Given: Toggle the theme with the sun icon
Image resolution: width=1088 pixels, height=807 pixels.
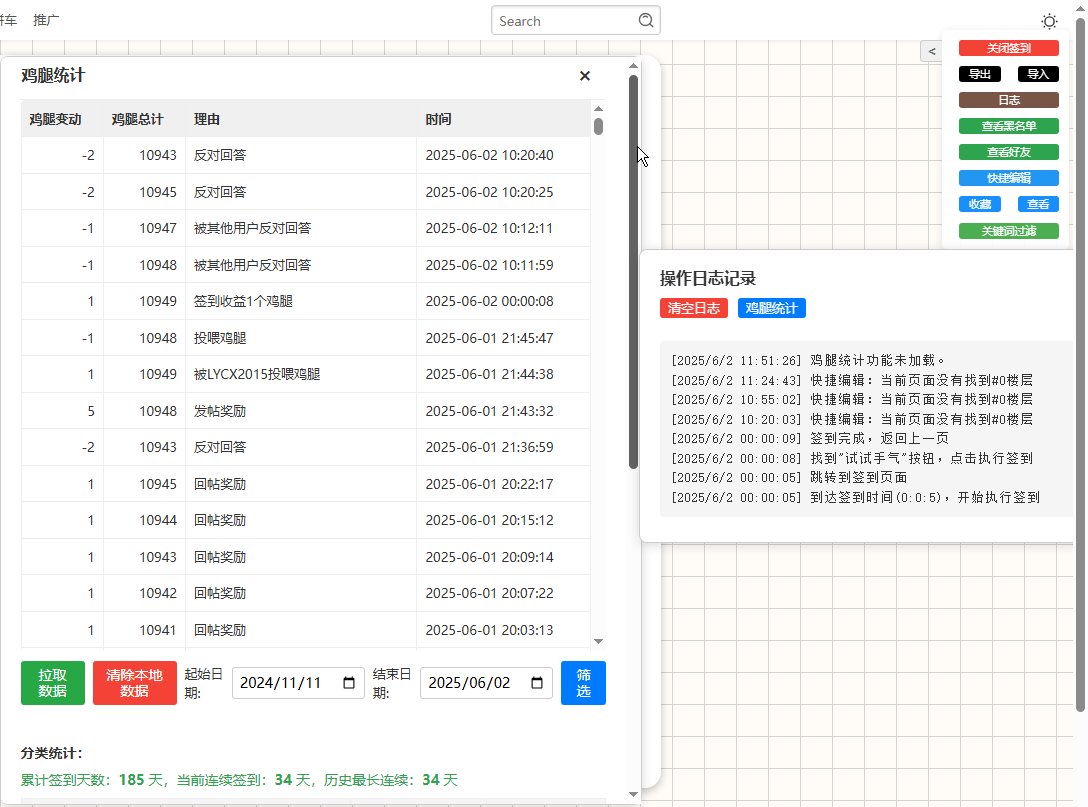Looking at the screenshot, I should click(x=1049, y=20).
